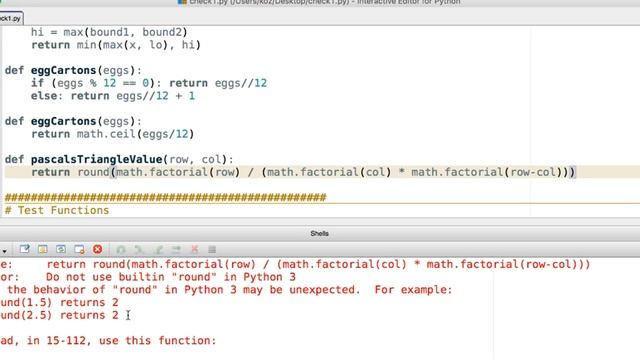
Task: Click the Clear screen shell icon
Action: pos(24,249)
